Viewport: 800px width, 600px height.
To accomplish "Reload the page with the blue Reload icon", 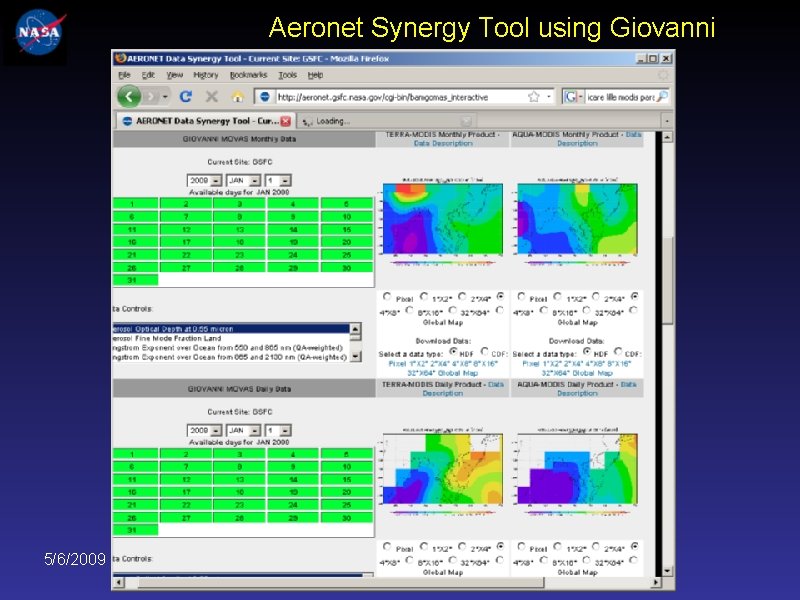I will tap(186, 96).
